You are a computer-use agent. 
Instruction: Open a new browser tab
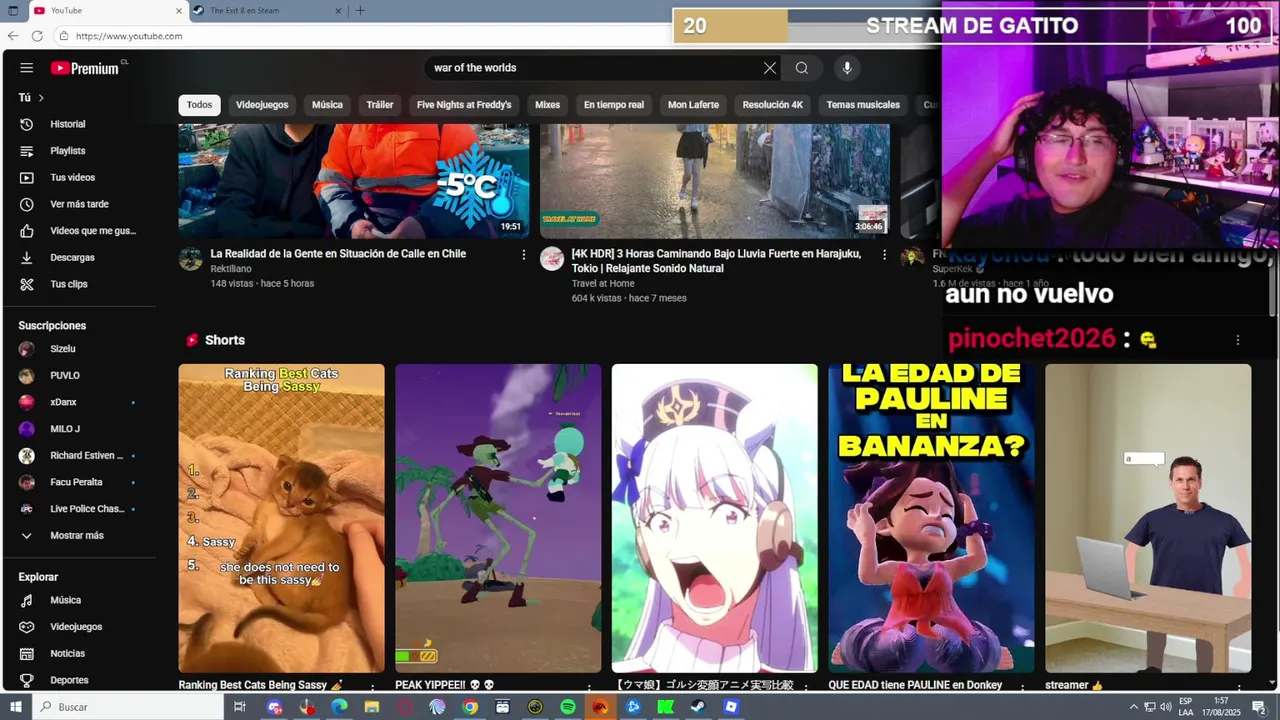pyautogui.click(x=360, y=11)
